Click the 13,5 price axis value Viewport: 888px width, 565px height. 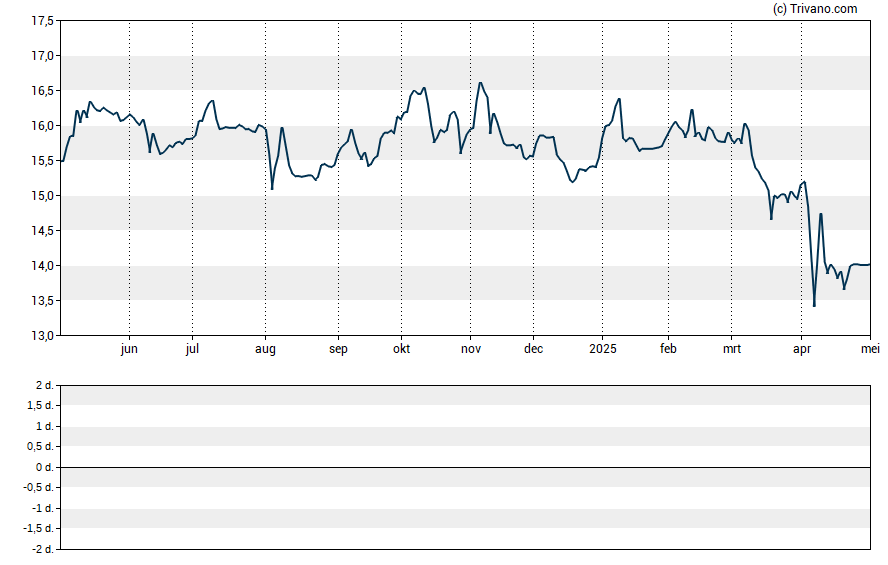42,301
